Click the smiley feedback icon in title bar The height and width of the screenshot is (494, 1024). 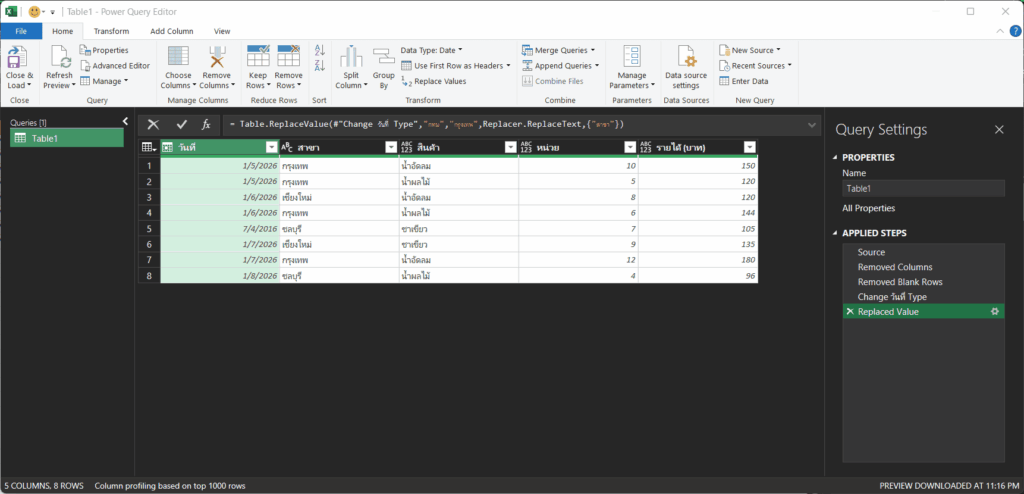pos(34,12)
